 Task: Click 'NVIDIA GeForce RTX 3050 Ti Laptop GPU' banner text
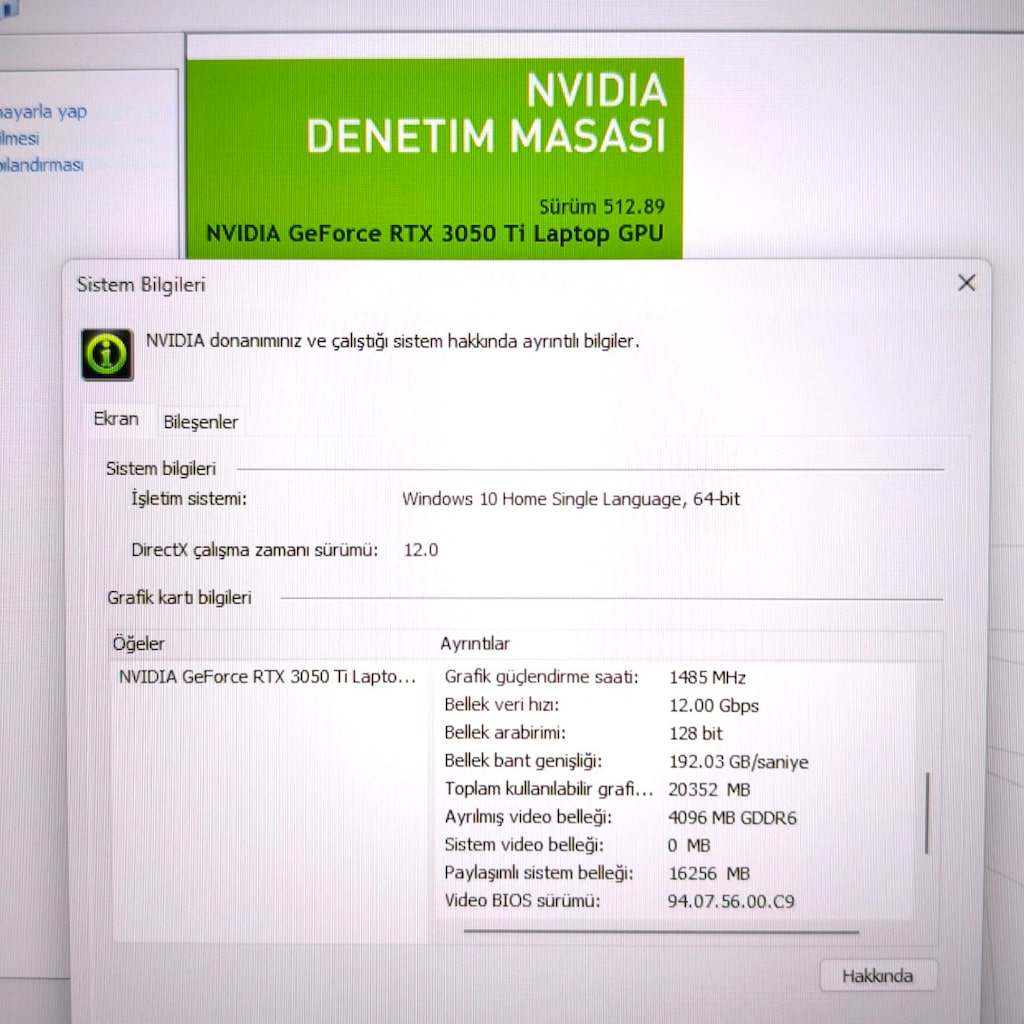[x=435, y=234]
